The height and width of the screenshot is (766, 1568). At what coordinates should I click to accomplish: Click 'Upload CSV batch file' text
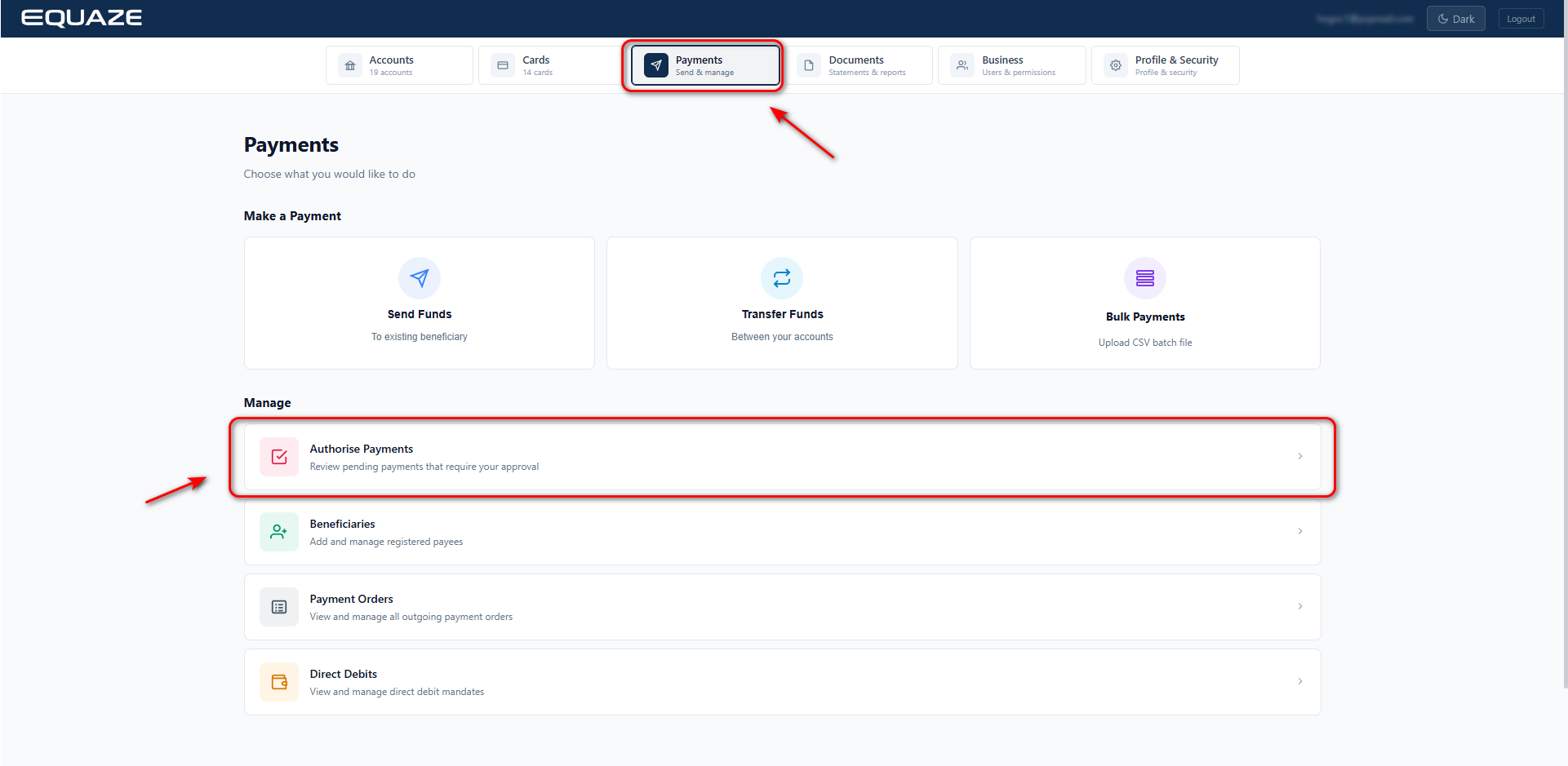tap(1145, 343)
